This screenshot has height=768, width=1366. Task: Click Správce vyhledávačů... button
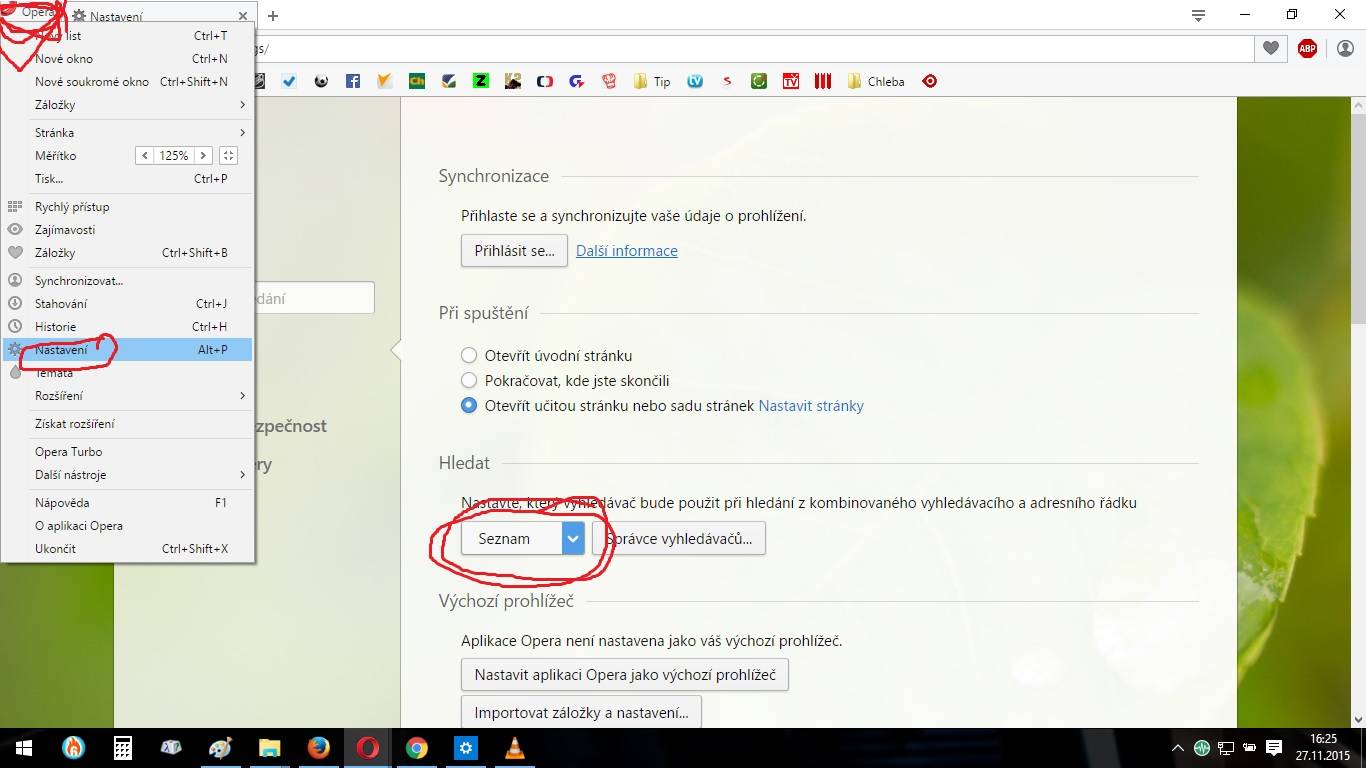679,538
